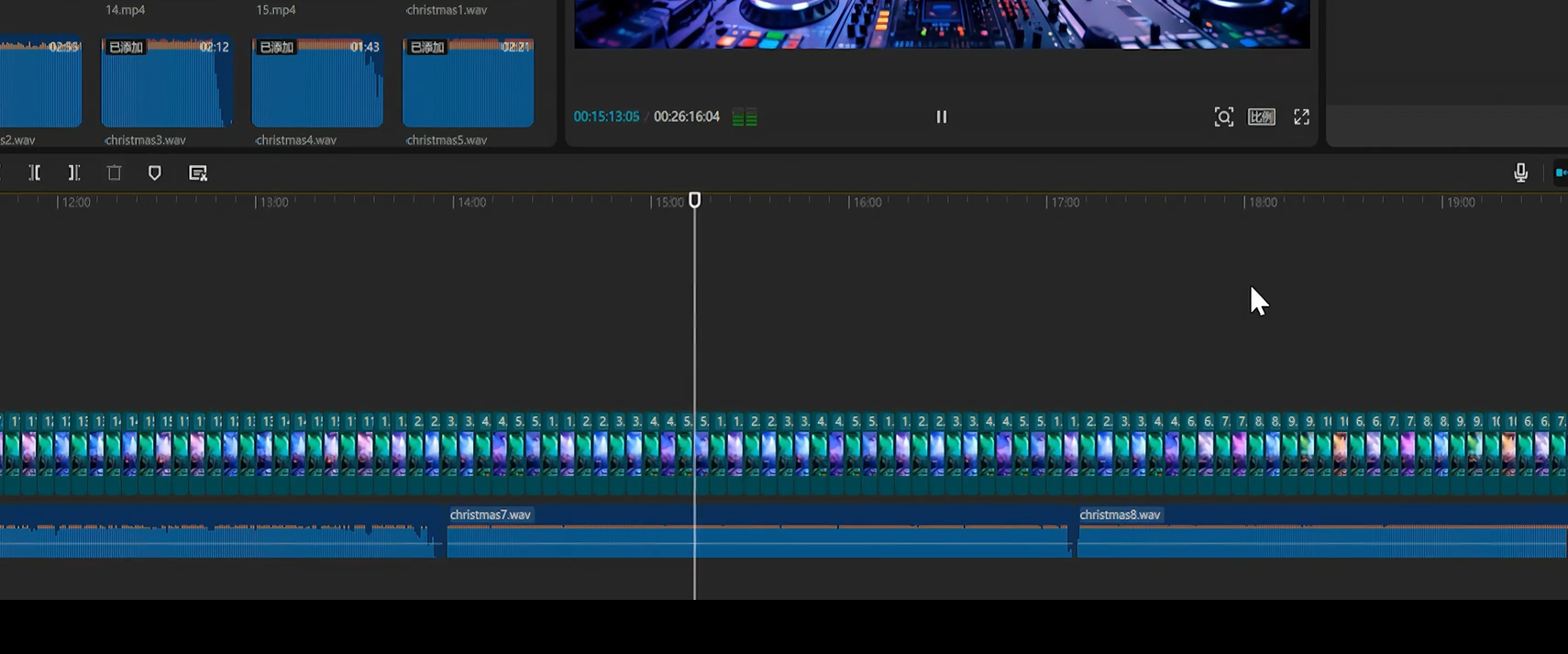The width and height of the screenshot is (1568, 654).
Task: Click the 19:00 mark on the timeline ruler
Action: tap(1461, 202)
